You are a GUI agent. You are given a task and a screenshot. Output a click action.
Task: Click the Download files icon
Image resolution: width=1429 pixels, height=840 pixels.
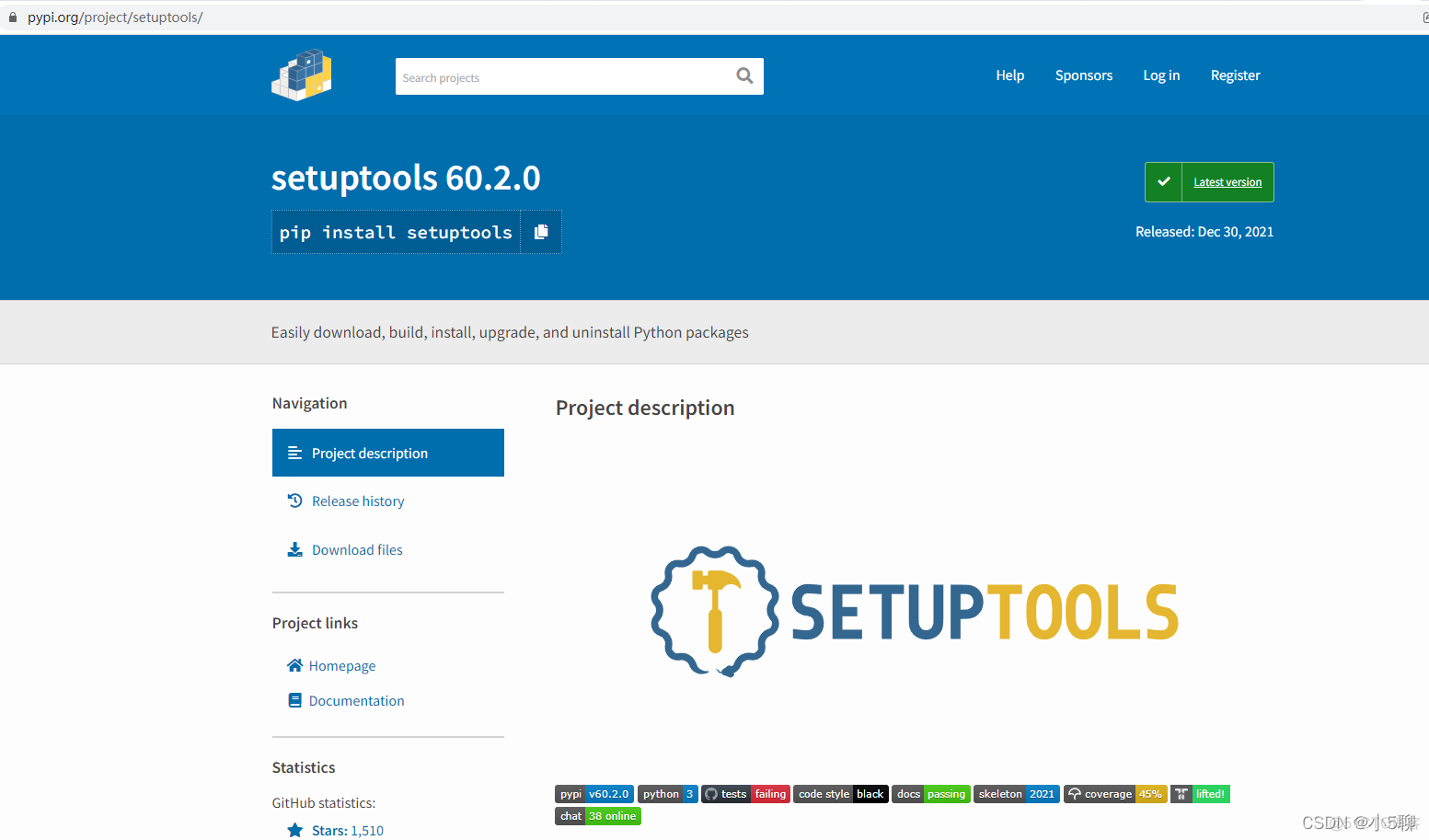click(x=294, y=548)
